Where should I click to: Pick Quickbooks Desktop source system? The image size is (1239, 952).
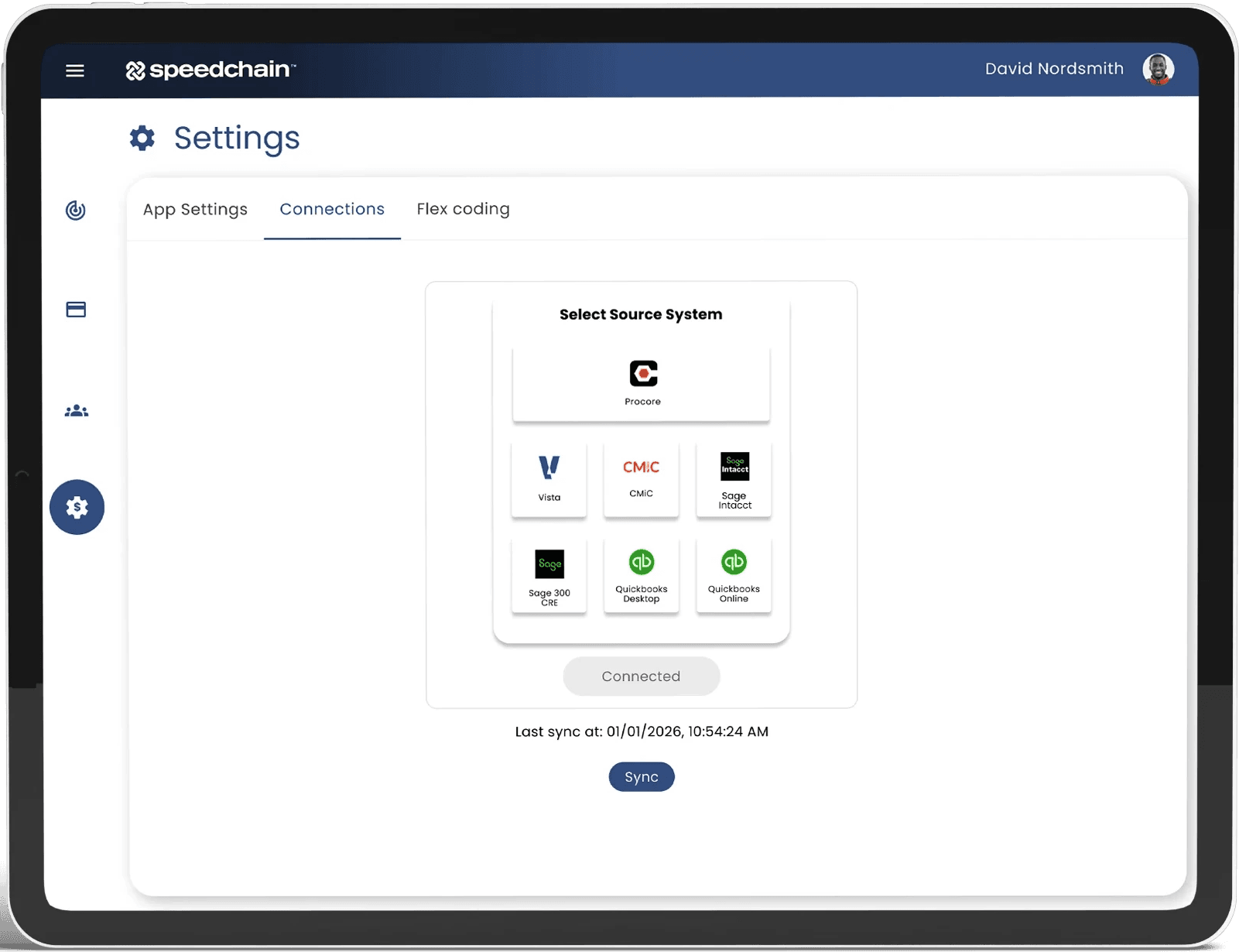tap(642, 575)
